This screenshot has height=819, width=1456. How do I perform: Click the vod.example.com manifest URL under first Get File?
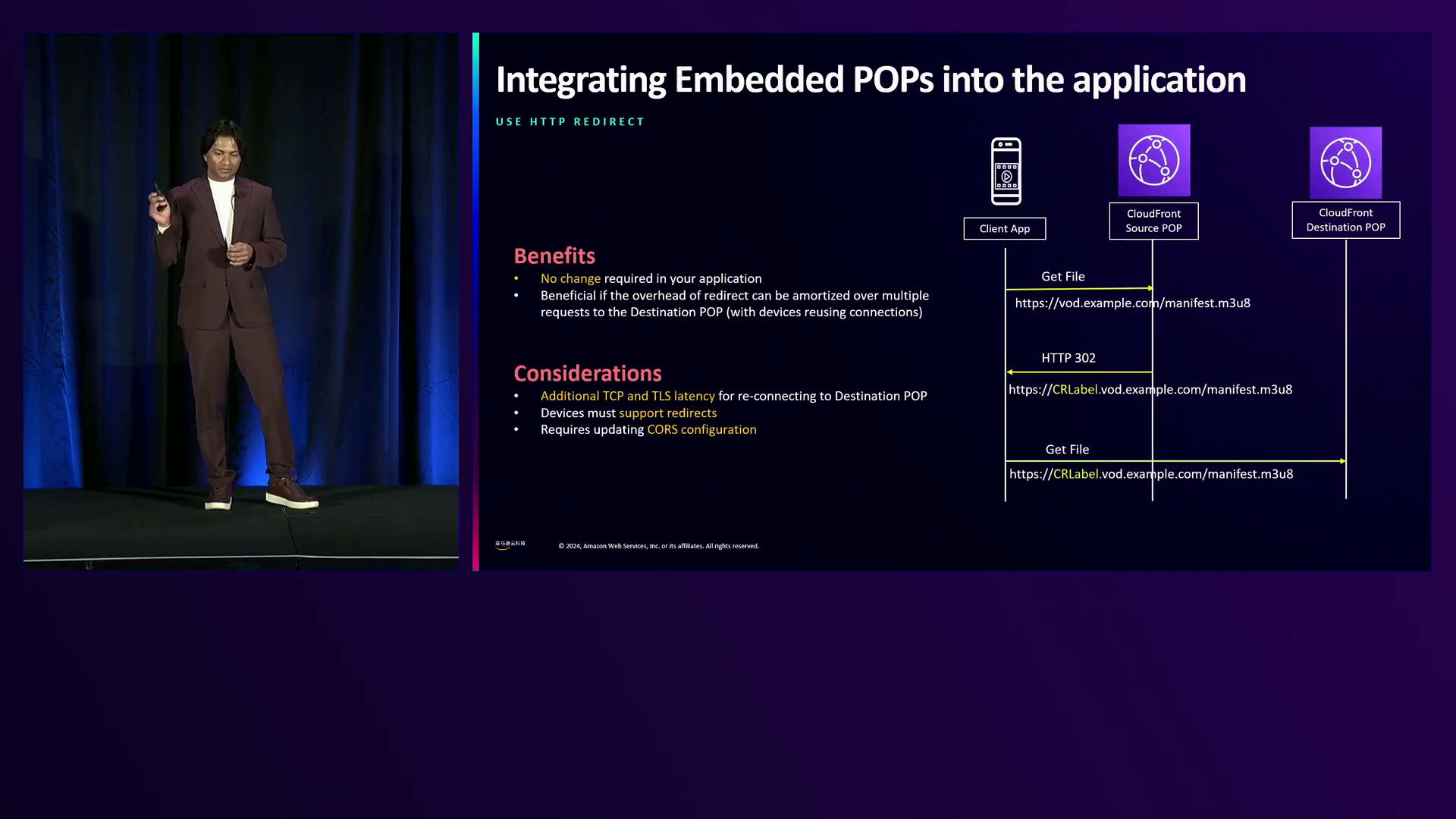(x=1132, y=303)
